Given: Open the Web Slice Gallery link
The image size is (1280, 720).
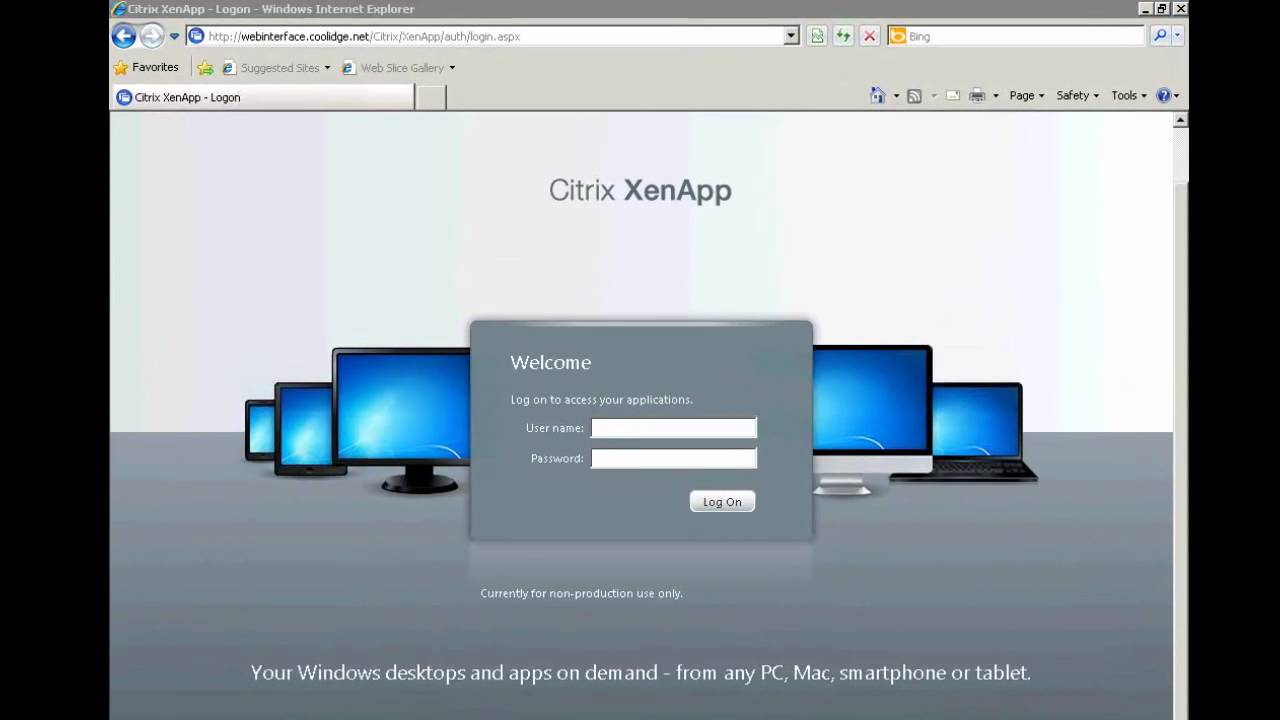Looking at the screenshot, I should [x=399, y=68].
